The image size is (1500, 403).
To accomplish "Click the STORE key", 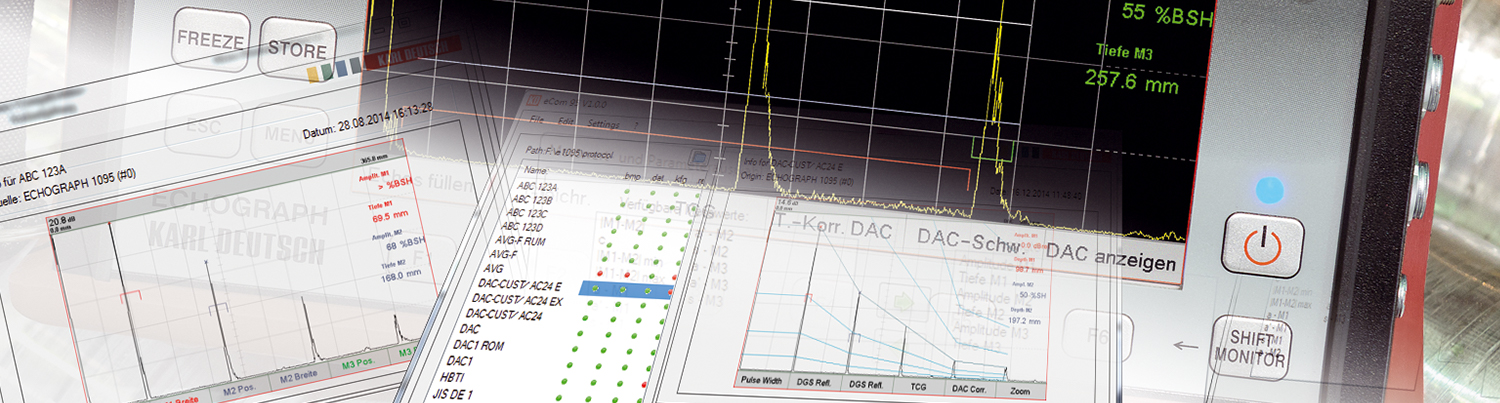I will 297,48.
